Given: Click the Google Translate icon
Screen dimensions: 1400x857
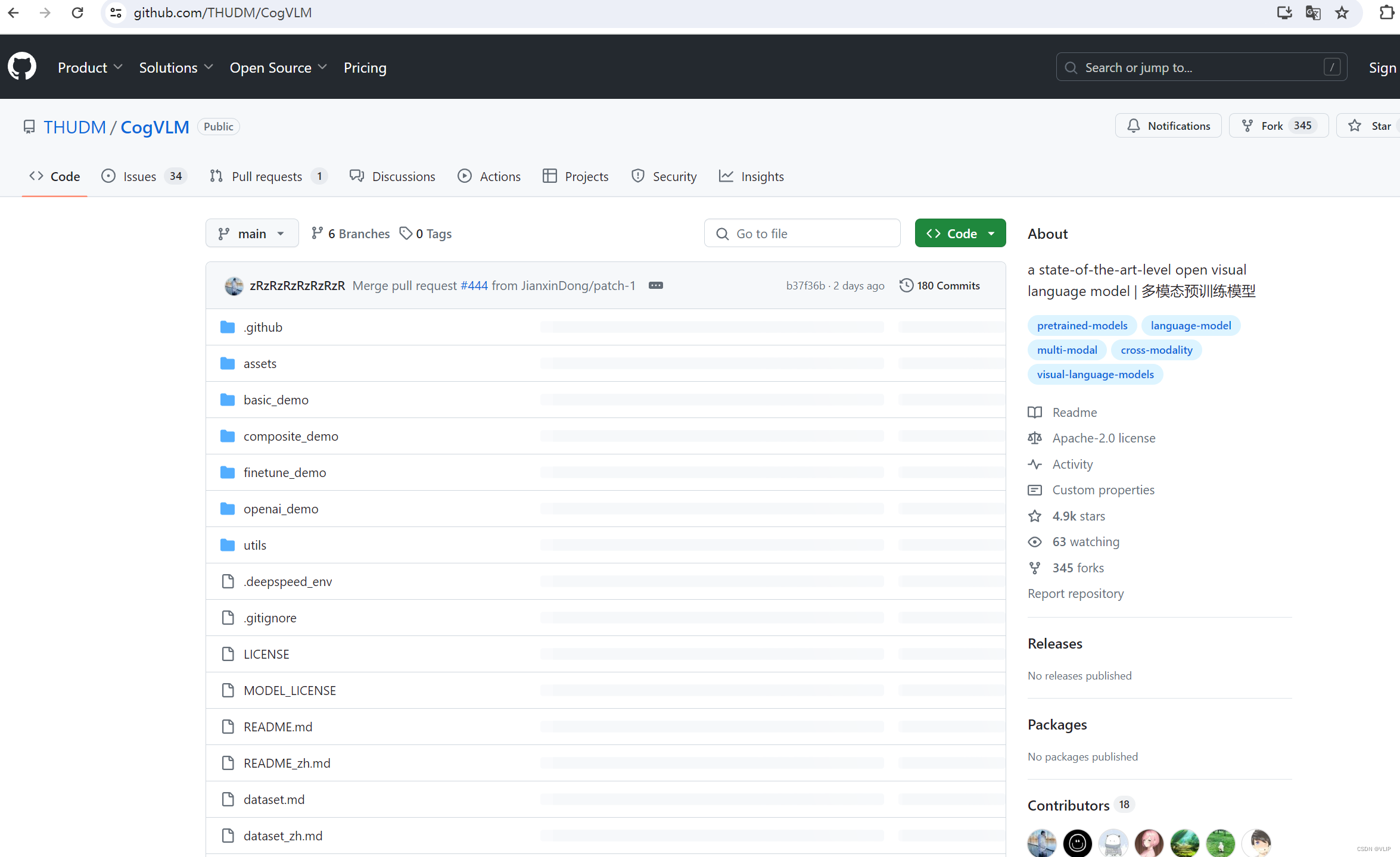Looking at the screenshot, I should [1313, 13].
